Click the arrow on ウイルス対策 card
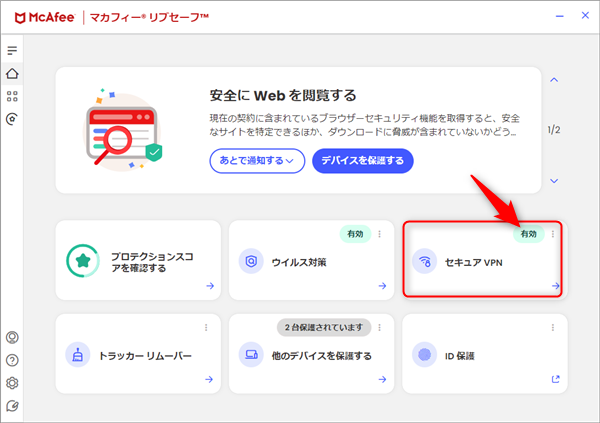600x423 pixels. (382, 286)
